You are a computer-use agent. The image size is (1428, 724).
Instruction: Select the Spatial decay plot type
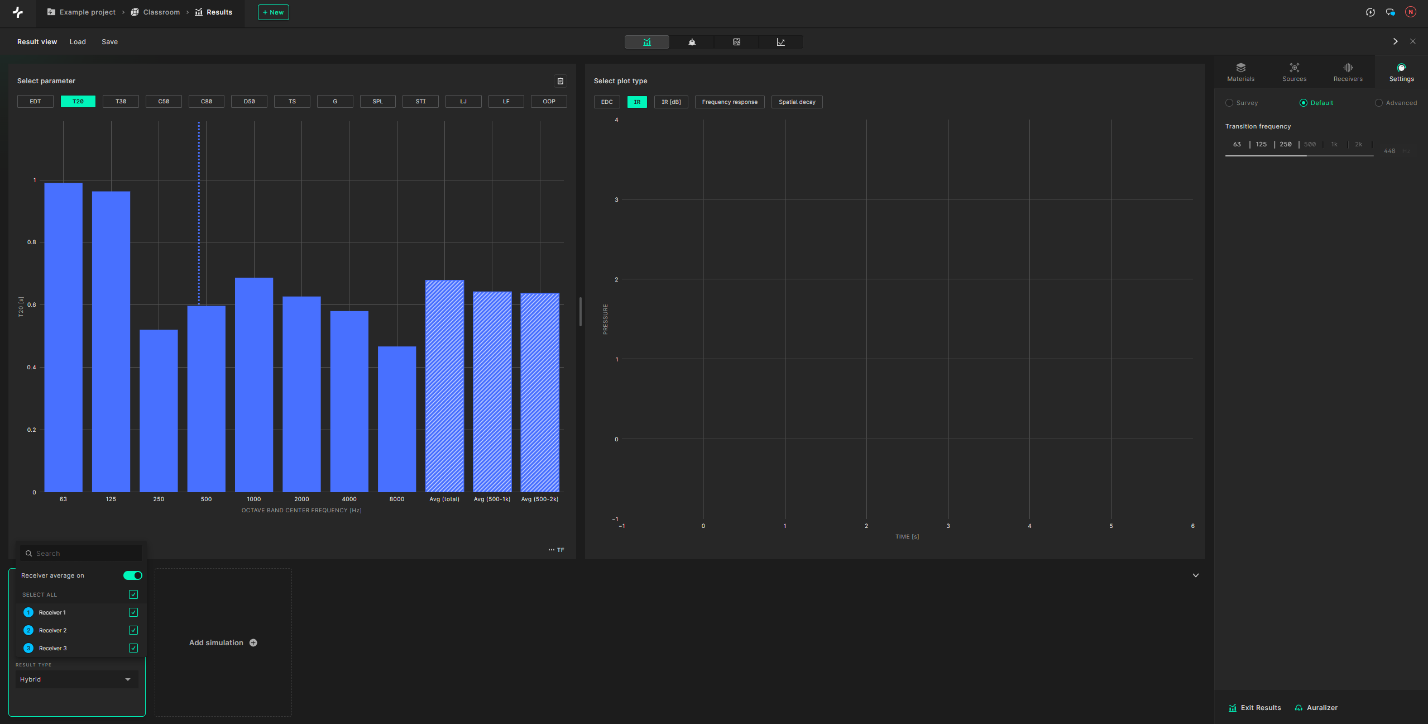[x=797, y=102]
